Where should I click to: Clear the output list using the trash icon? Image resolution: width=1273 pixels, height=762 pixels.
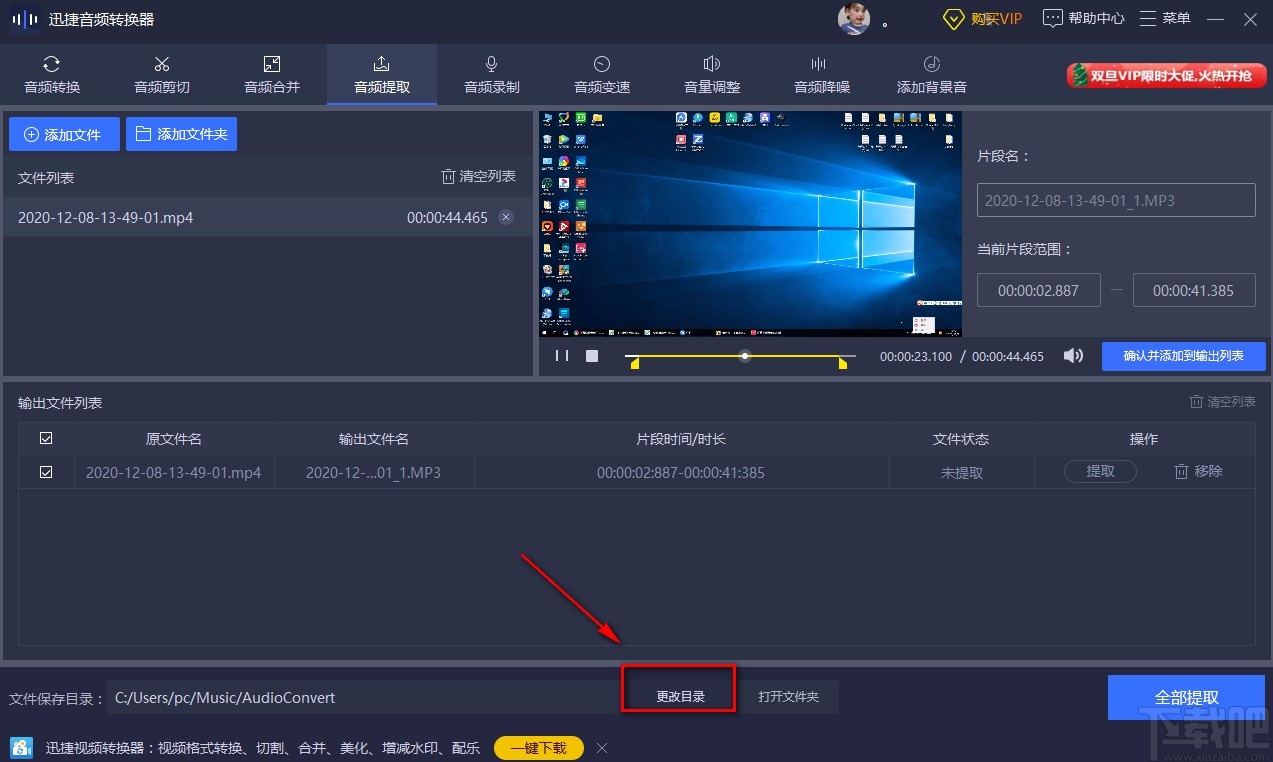[1221, 402]
